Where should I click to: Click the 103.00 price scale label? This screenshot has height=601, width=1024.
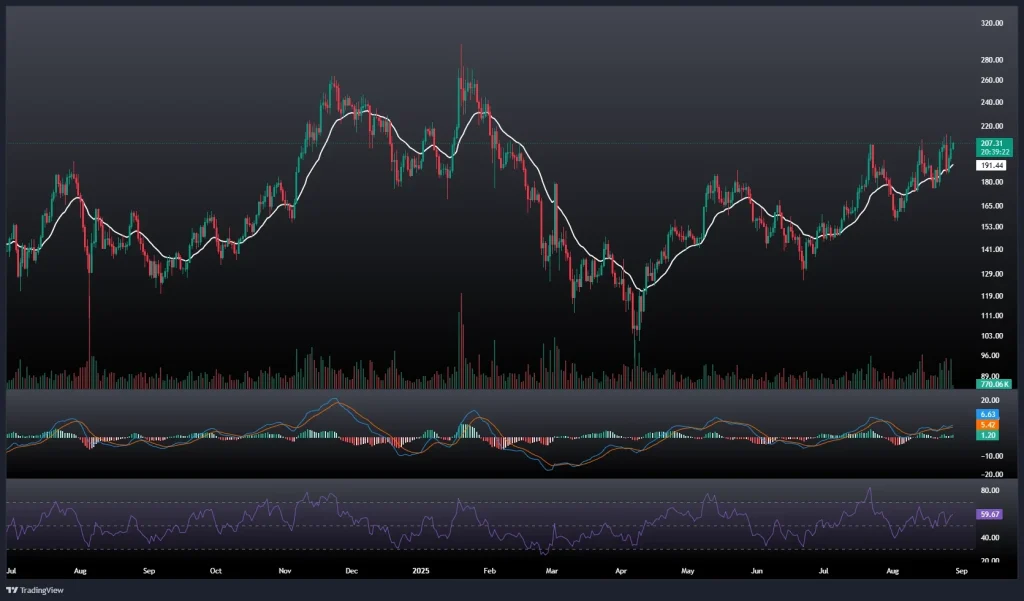(x=992, y=336)
